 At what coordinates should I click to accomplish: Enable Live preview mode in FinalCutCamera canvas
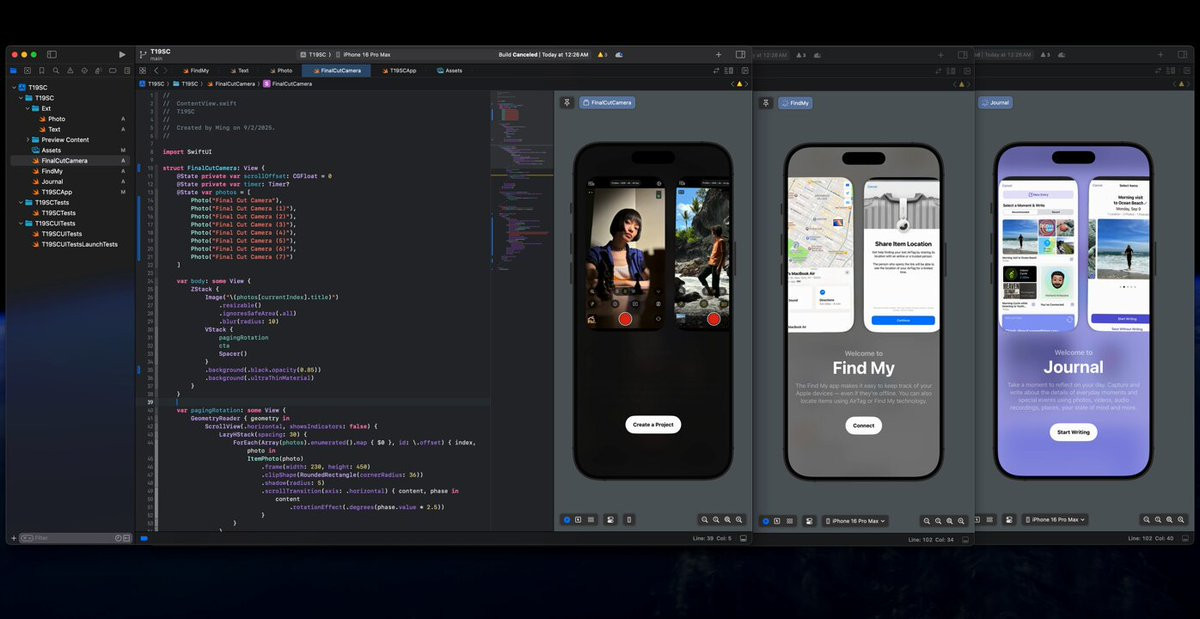tap(566, 520)
